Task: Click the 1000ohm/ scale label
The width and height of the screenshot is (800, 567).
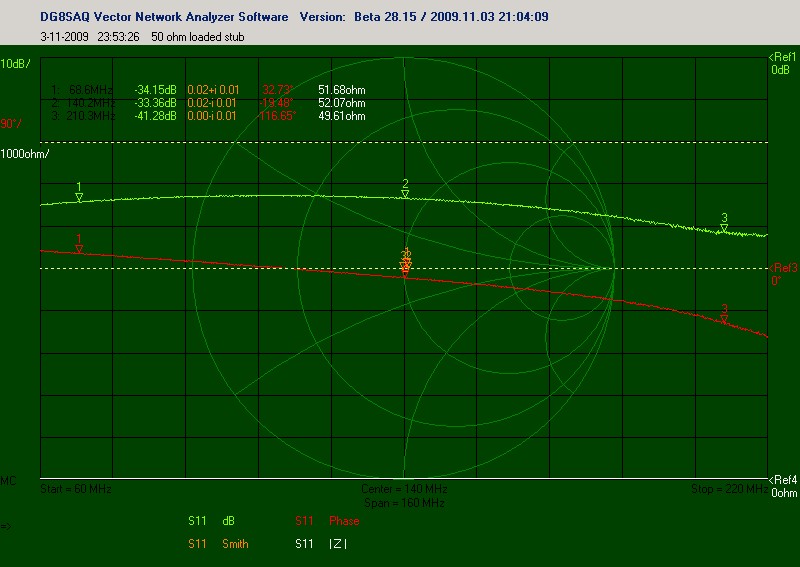Action: pos(24,154)
